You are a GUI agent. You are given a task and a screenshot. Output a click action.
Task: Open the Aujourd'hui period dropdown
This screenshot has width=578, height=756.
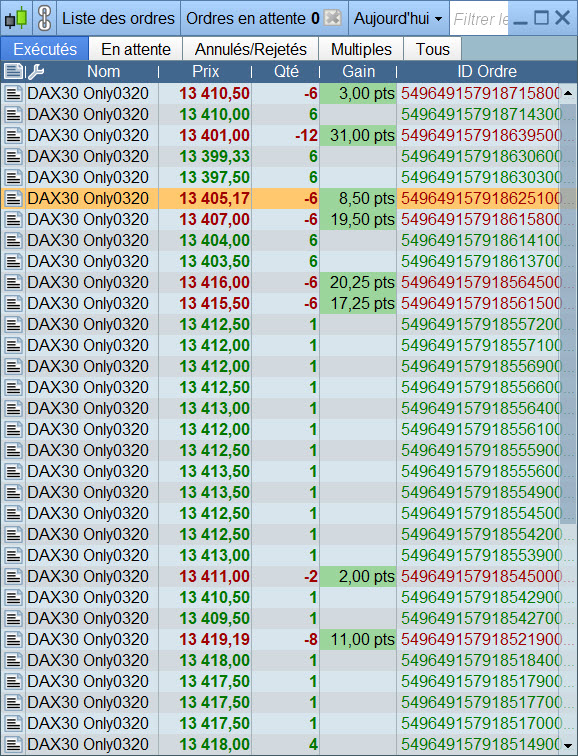(x=398, y=18)
